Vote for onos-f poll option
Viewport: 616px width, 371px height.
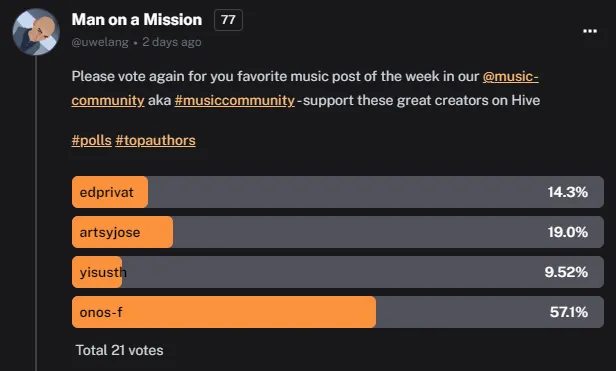[337, 312]
